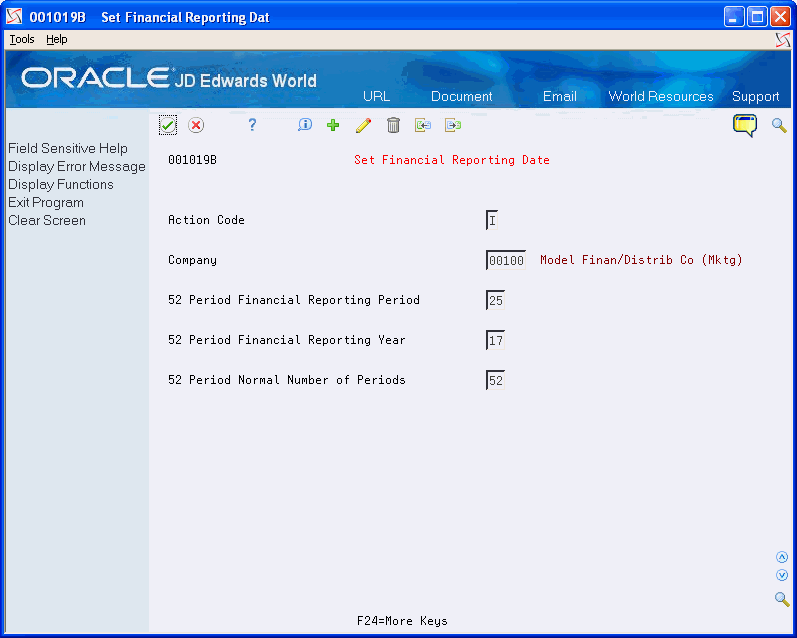The image size is (797, 638).
Task: Click the green checkmark OK icon
Action: coord(168,125)
